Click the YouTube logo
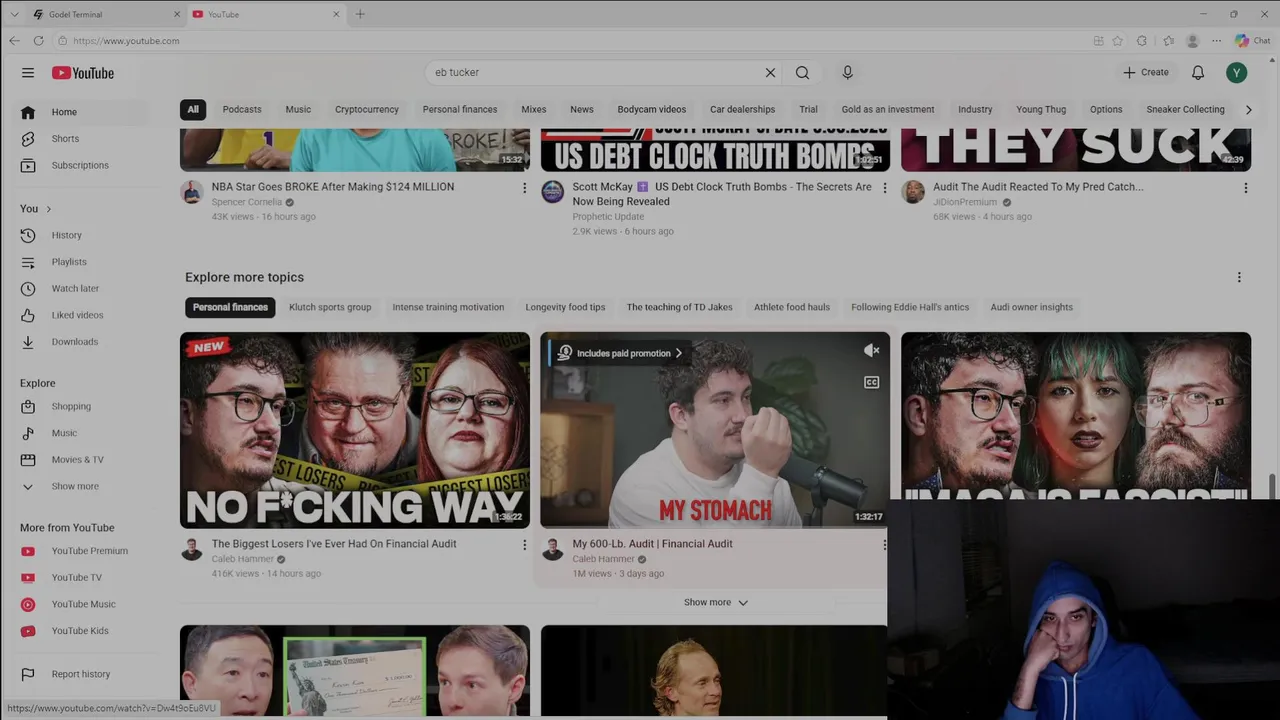The height and width of the screenshot is (720, 1280). 83,73
